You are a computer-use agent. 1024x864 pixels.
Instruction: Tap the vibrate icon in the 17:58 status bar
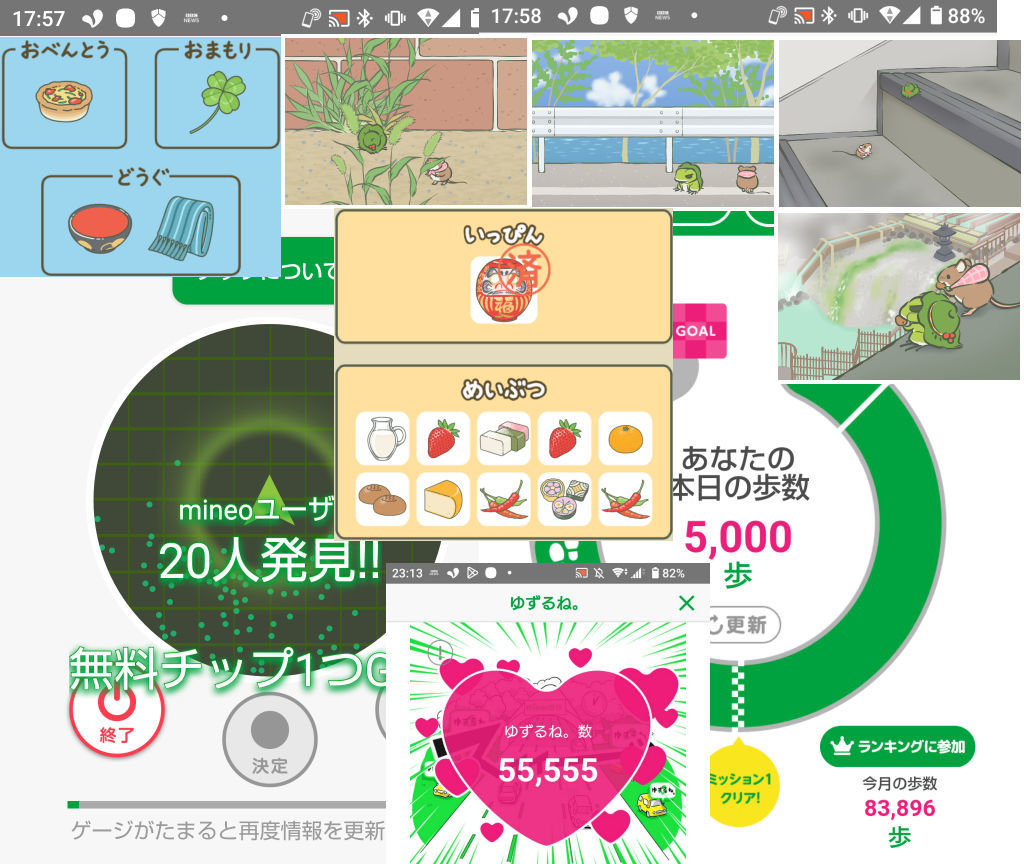pyautogui.click(x=858, y=15)
